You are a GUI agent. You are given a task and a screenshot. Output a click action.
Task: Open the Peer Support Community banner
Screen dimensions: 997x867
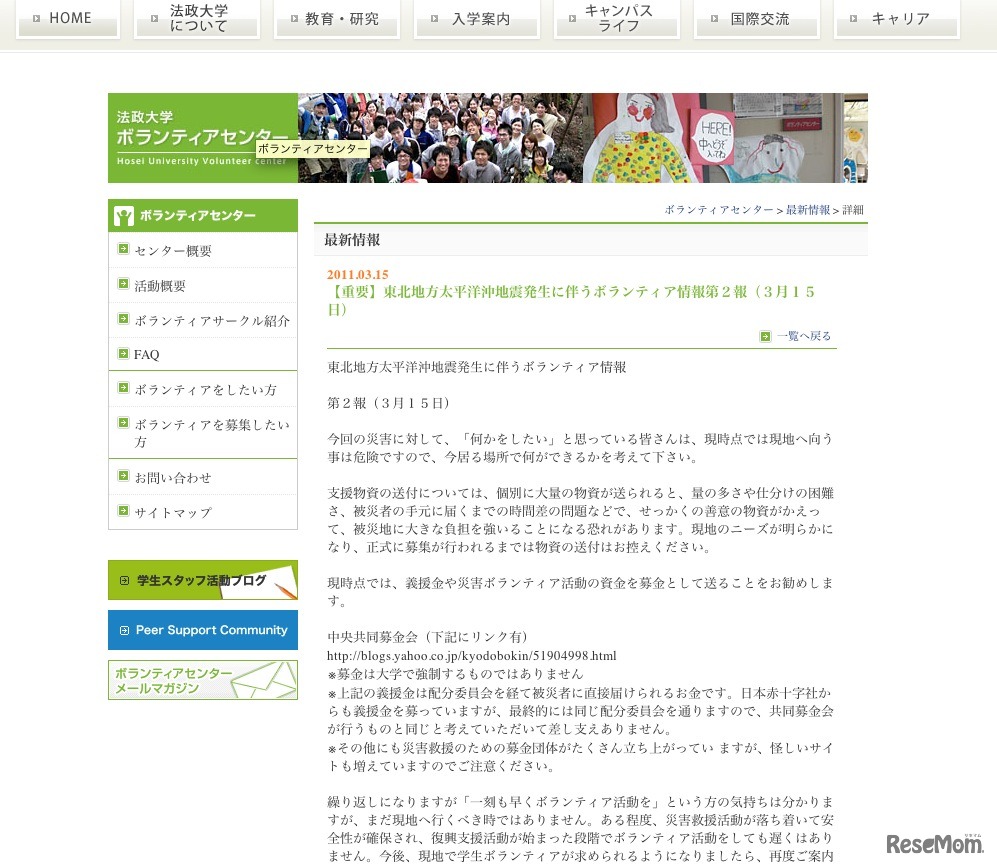[x=203, y=630]
